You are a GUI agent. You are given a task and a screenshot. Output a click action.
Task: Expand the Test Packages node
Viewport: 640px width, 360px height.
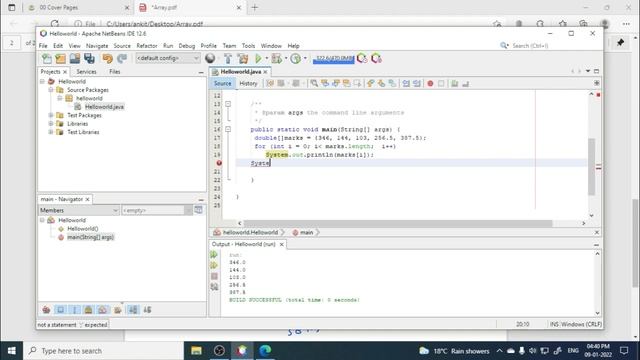[51, 115]
